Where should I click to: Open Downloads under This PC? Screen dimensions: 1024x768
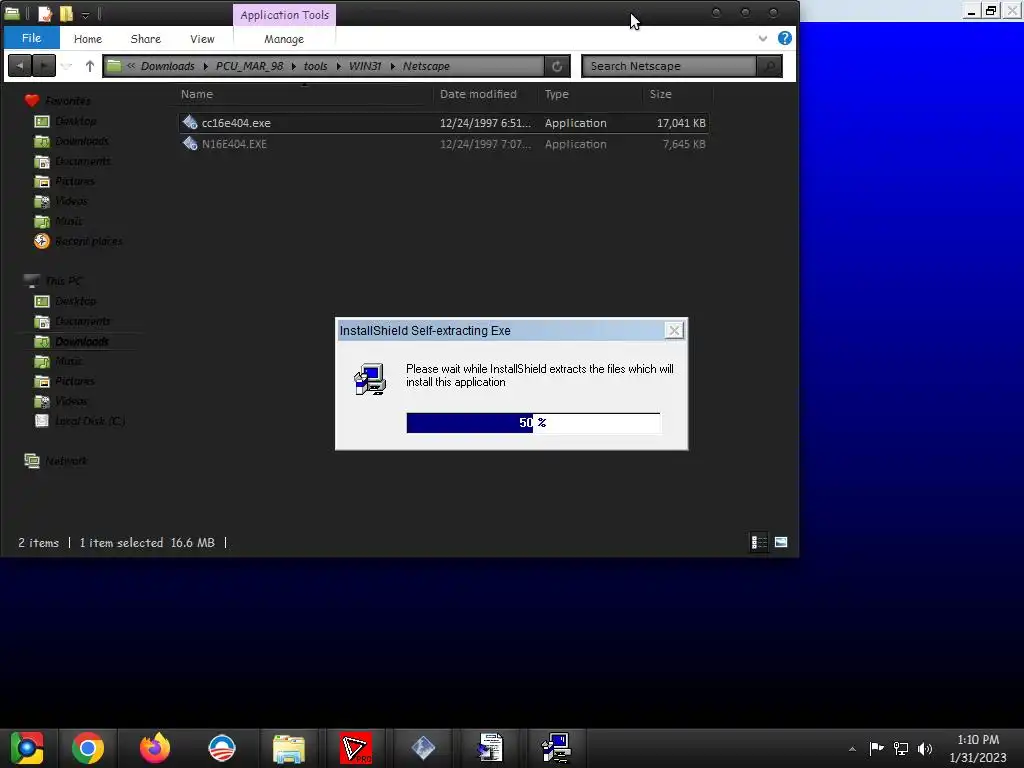(x=82, y=342)
